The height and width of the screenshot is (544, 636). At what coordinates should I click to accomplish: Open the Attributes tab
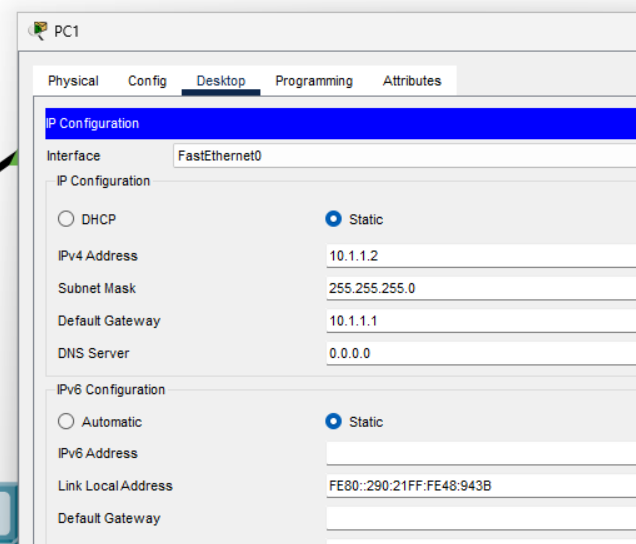click(x=412, y=81)
